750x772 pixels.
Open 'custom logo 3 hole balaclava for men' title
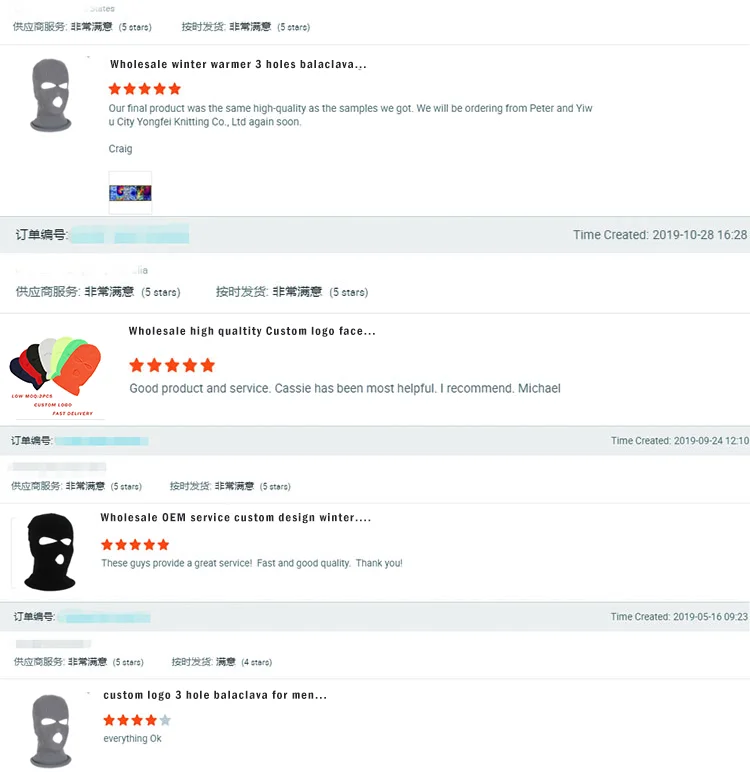[x=215, y=695]
